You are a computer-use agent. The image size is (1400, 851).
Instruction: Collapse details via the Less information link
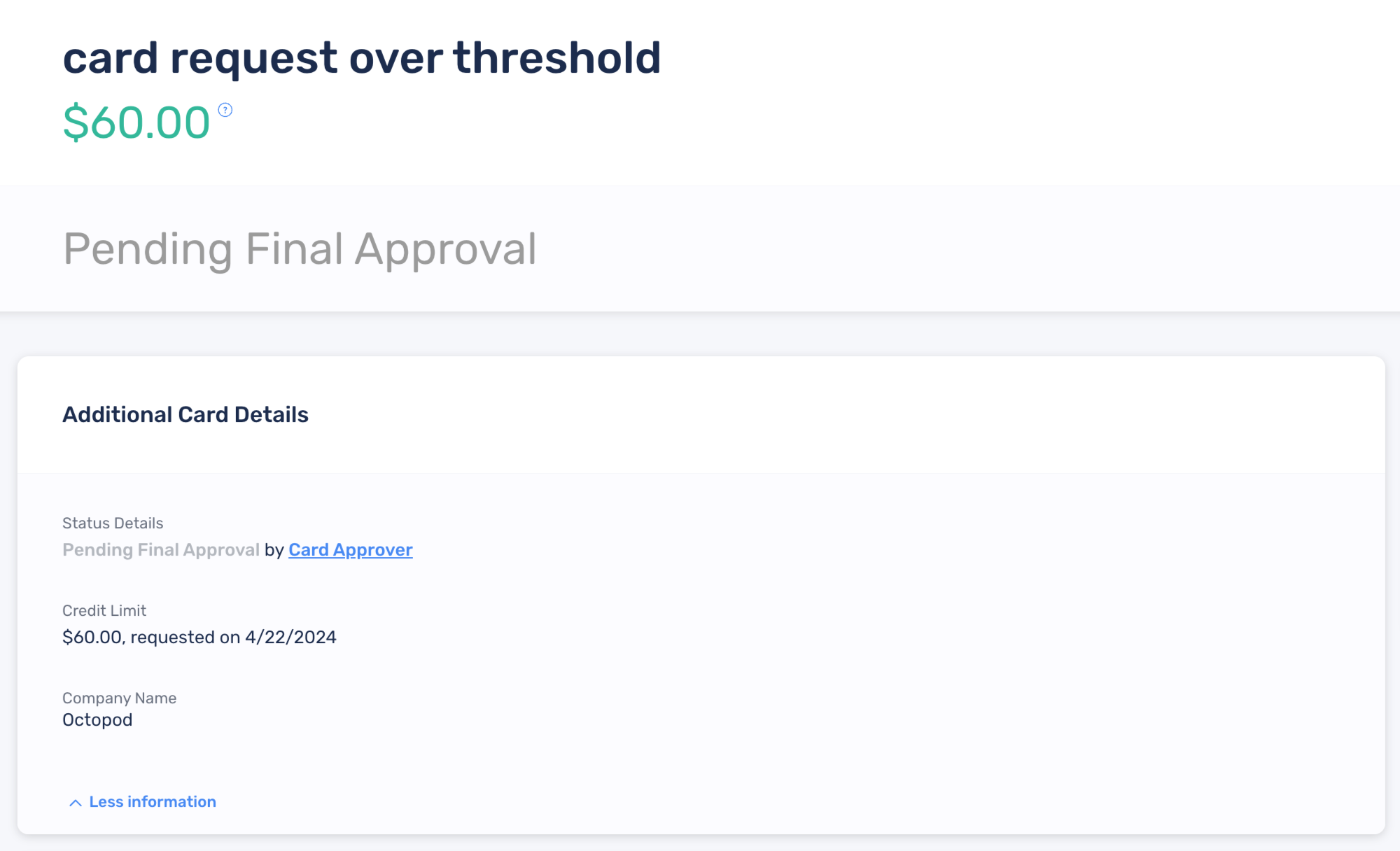pyautogui.click(x=153, y=802)
